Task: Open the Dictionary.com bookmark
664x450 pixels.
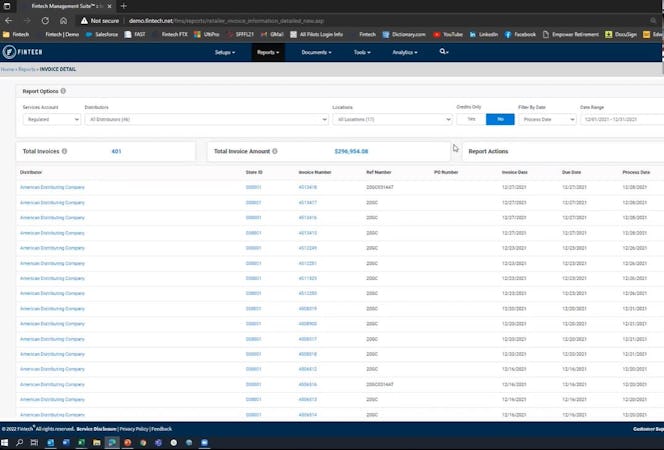Action: pyautogui.click(x=404, y=34)
